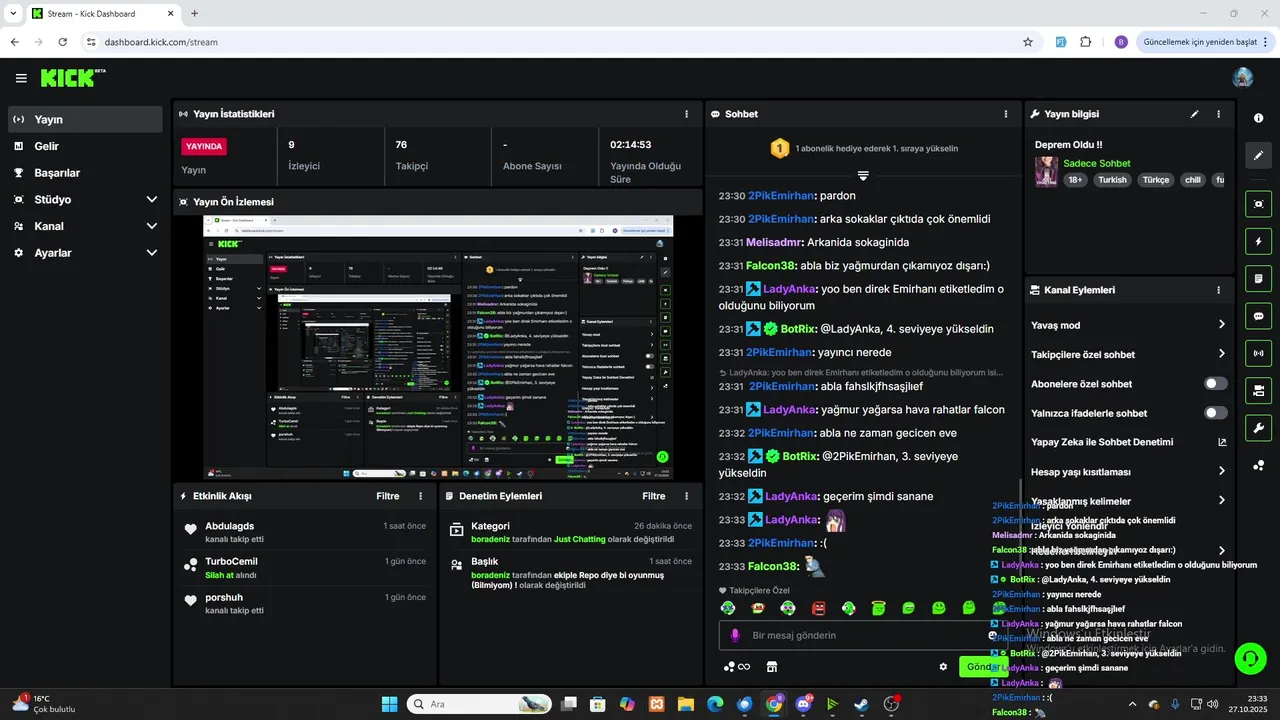Bookmark this page with the star icon
Screen dimensions: 1280x720
(x=1027, y=42)
